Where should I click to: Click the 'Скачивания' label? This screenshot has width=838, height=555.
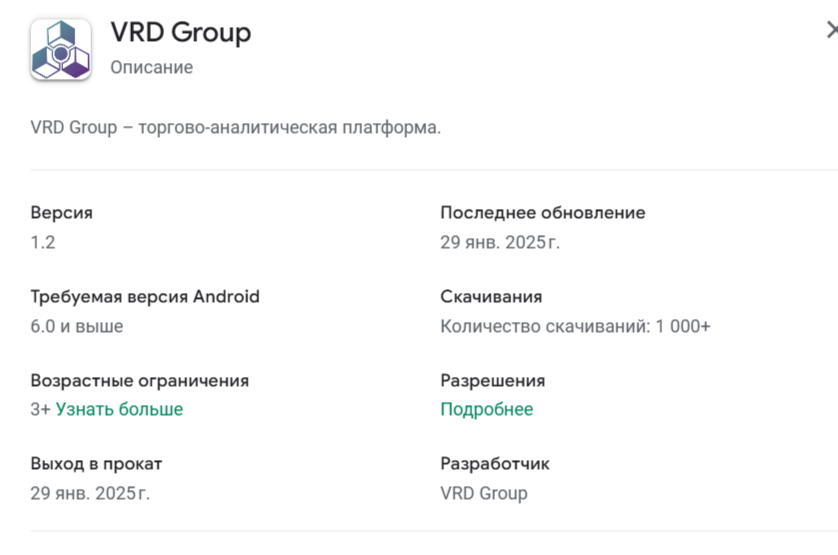click(x=491, y=296)
